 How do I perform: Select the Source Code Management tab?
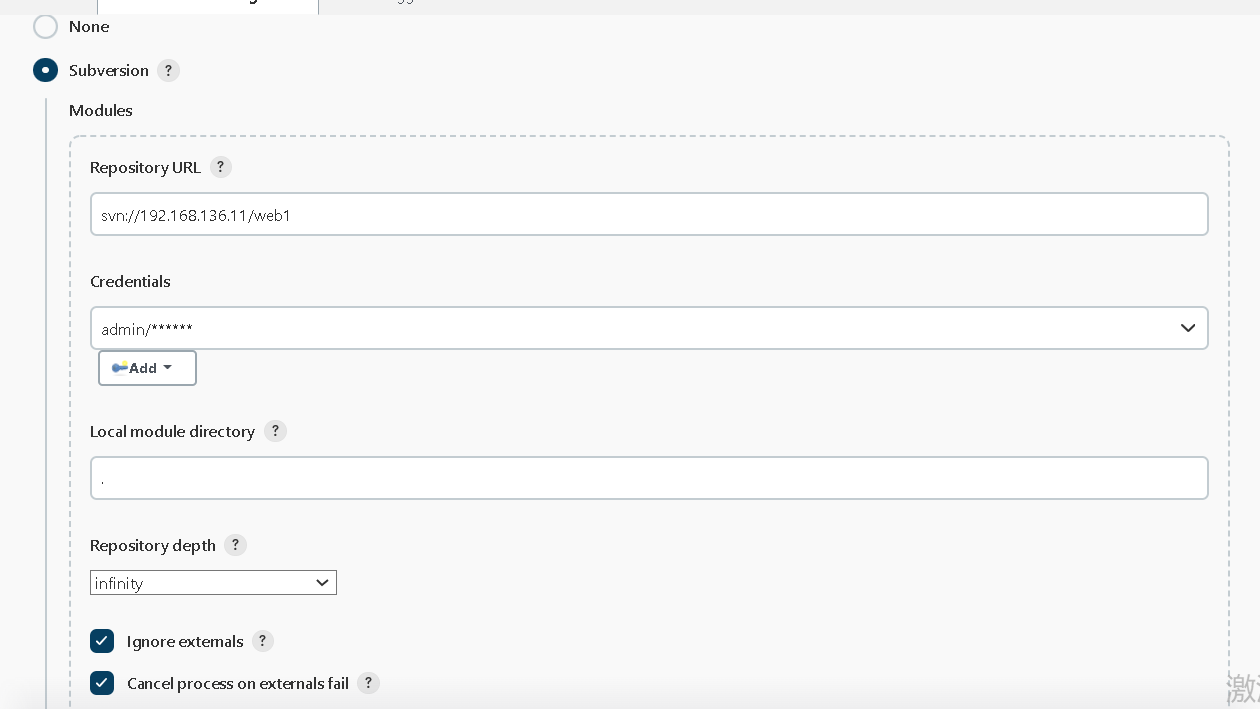pos(208,3)
